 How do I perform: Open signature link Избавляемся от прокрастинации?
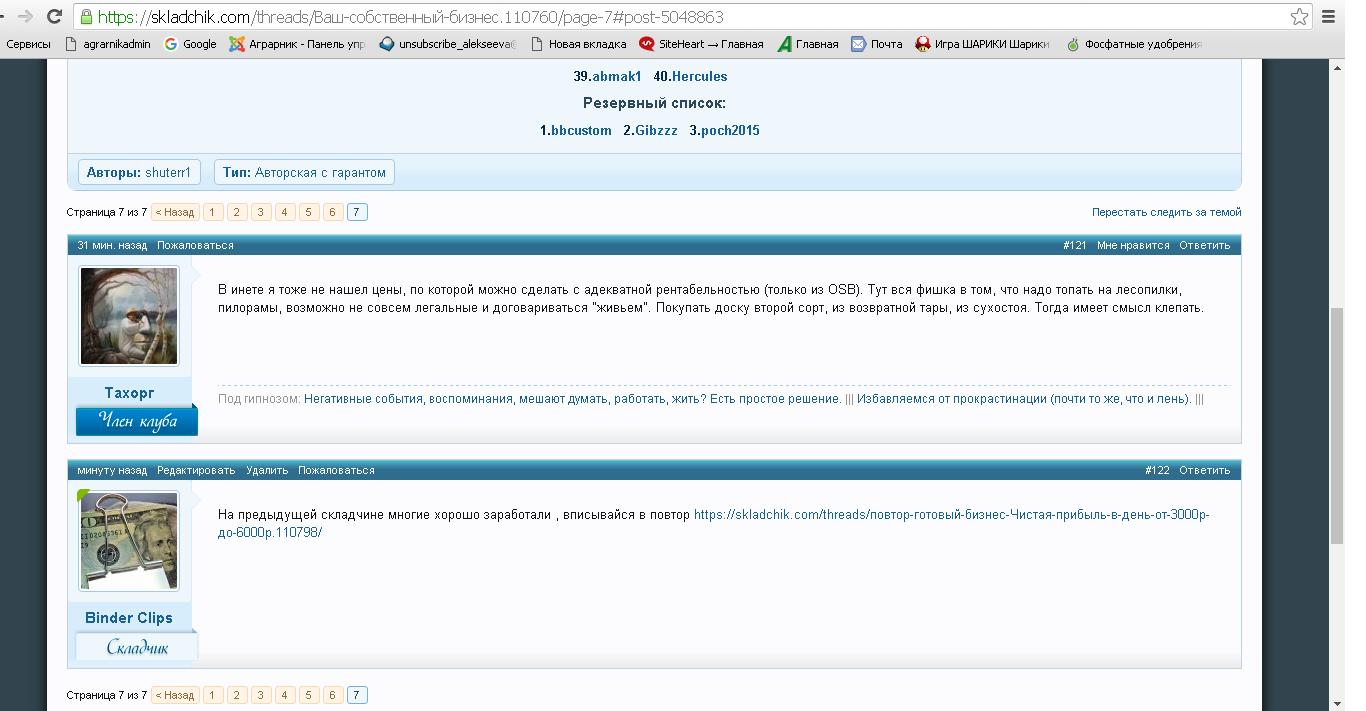(1024, 399)
